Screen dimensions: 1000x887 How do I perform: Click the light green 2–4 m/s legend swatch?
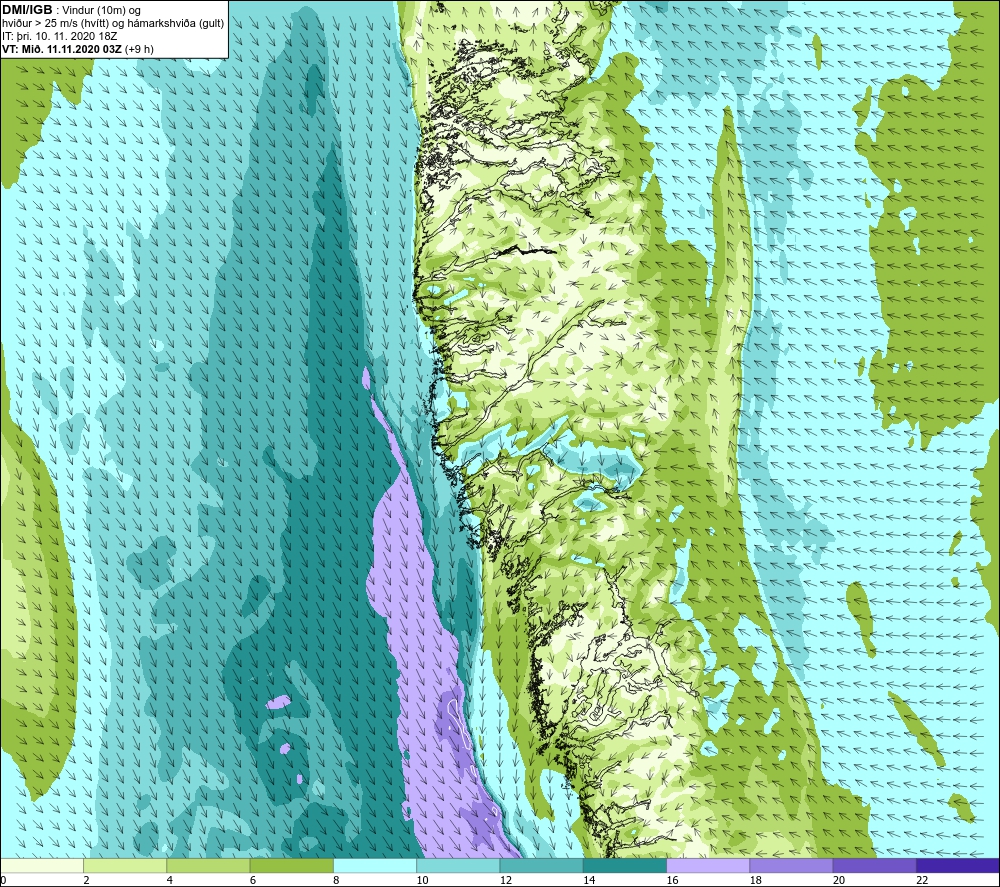click(125, 865)
